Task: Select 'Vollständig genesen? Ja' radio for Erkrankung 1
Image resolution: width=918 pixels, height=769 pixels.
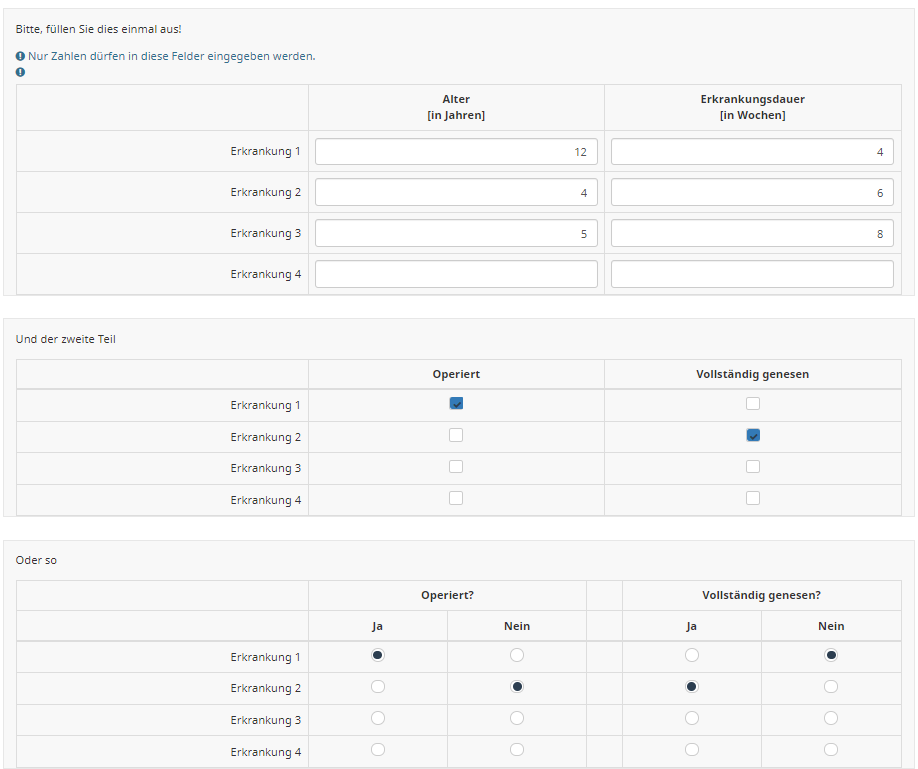Action: (x=692, y=656)
